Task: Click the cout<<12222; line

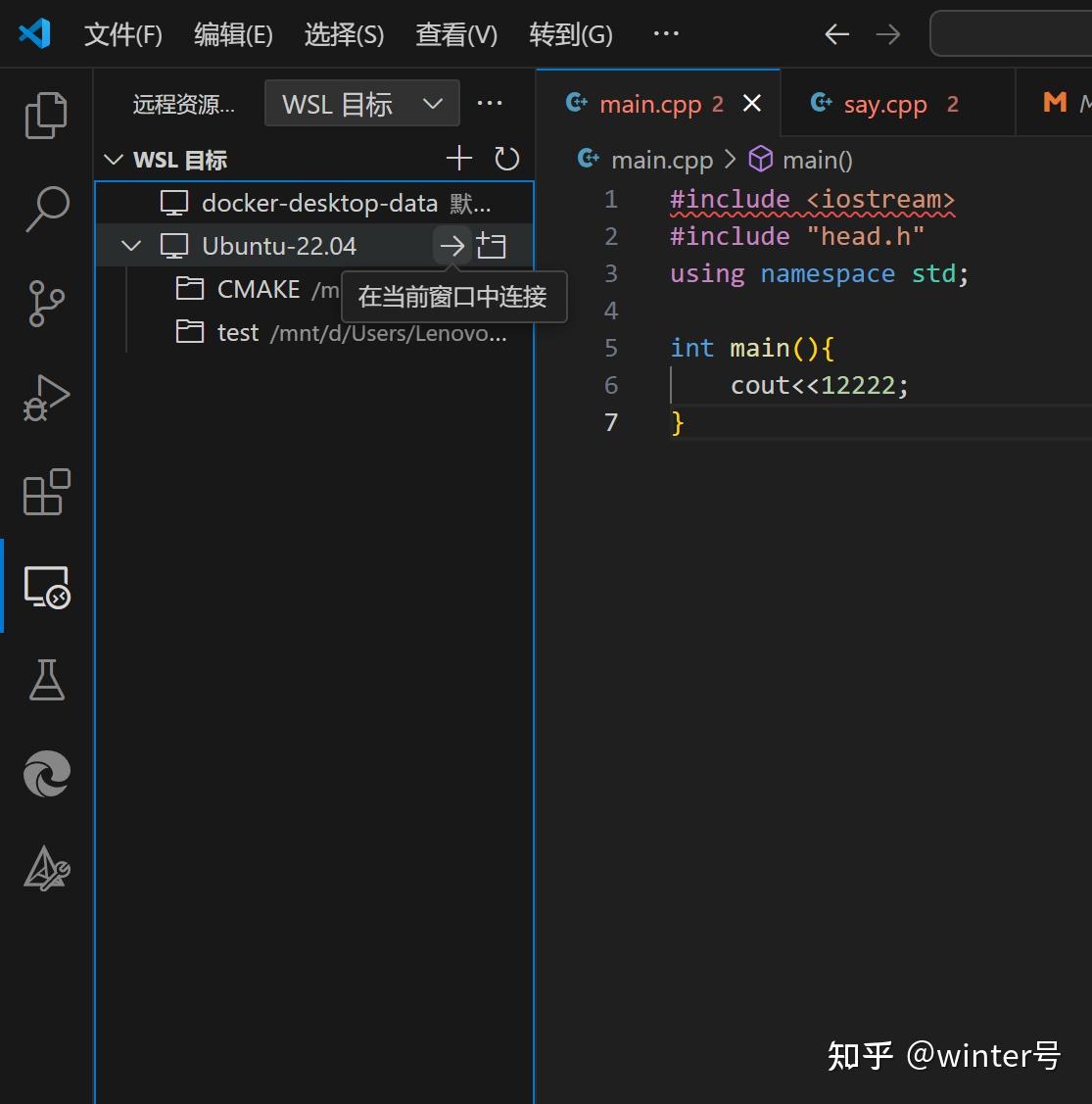Action: tap(820, 386)
